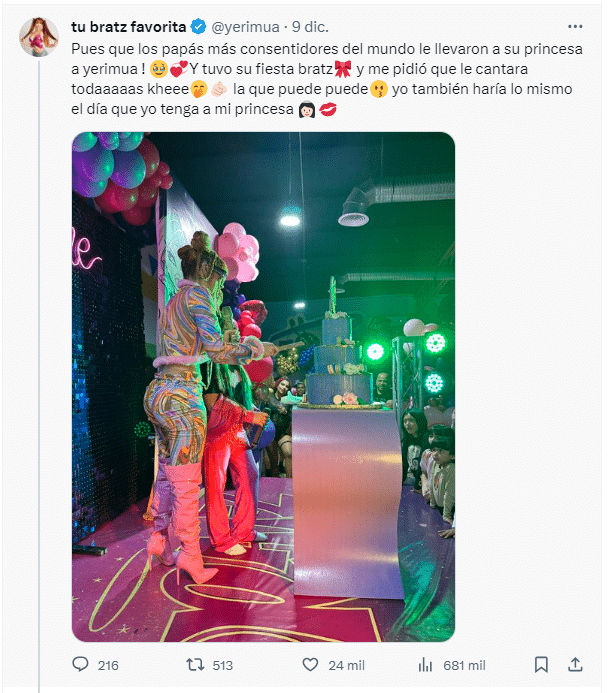This screenshot has width=611, height=693.
Task: Click the reply speech bubble icon
Action: (x=80, y=664)
